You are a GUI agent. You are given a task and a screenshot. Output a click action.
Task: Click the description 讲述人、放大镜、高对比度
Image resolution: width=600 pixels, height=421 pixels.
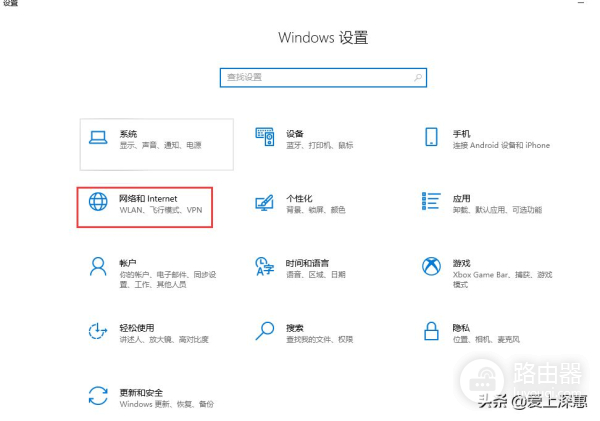point(164,339)
